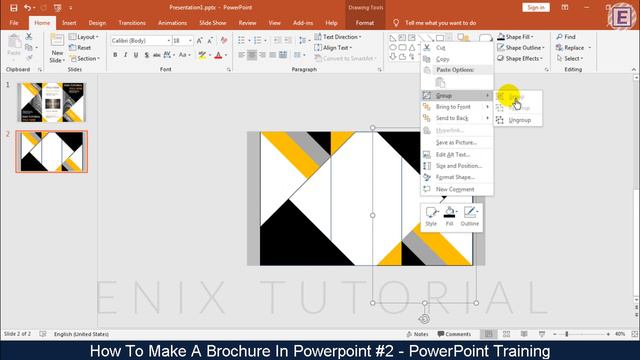Justify text in Paragraph group
Screen dimensions: 640x360
click(x=273, y=55)
